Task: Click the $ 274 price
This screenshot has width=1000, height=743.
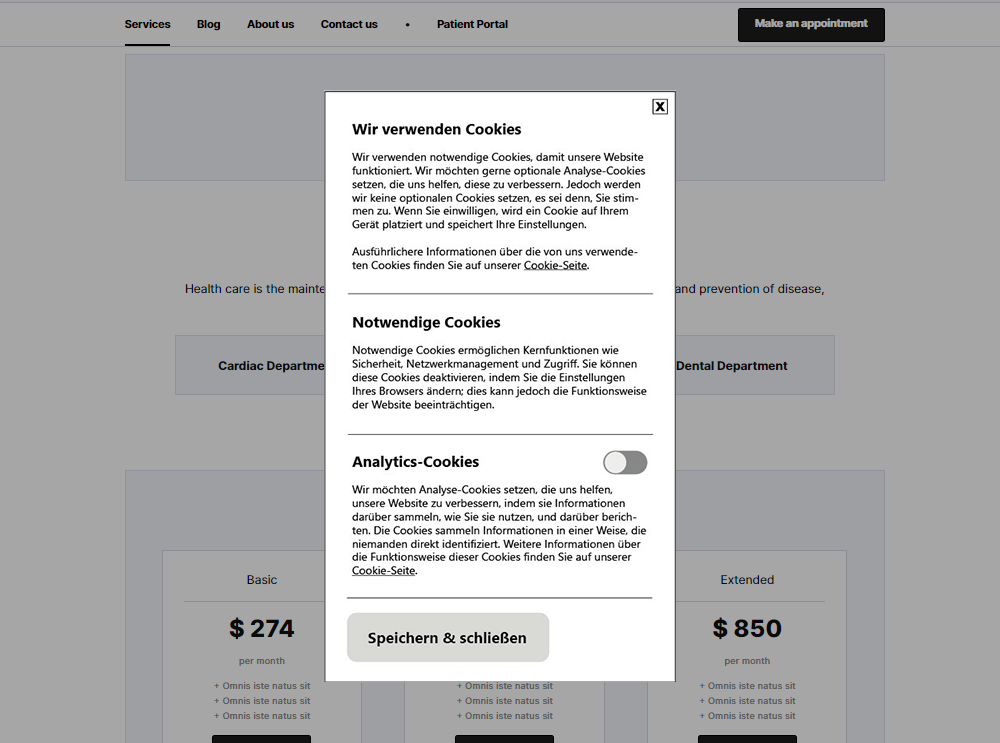Action: (261, 628)
